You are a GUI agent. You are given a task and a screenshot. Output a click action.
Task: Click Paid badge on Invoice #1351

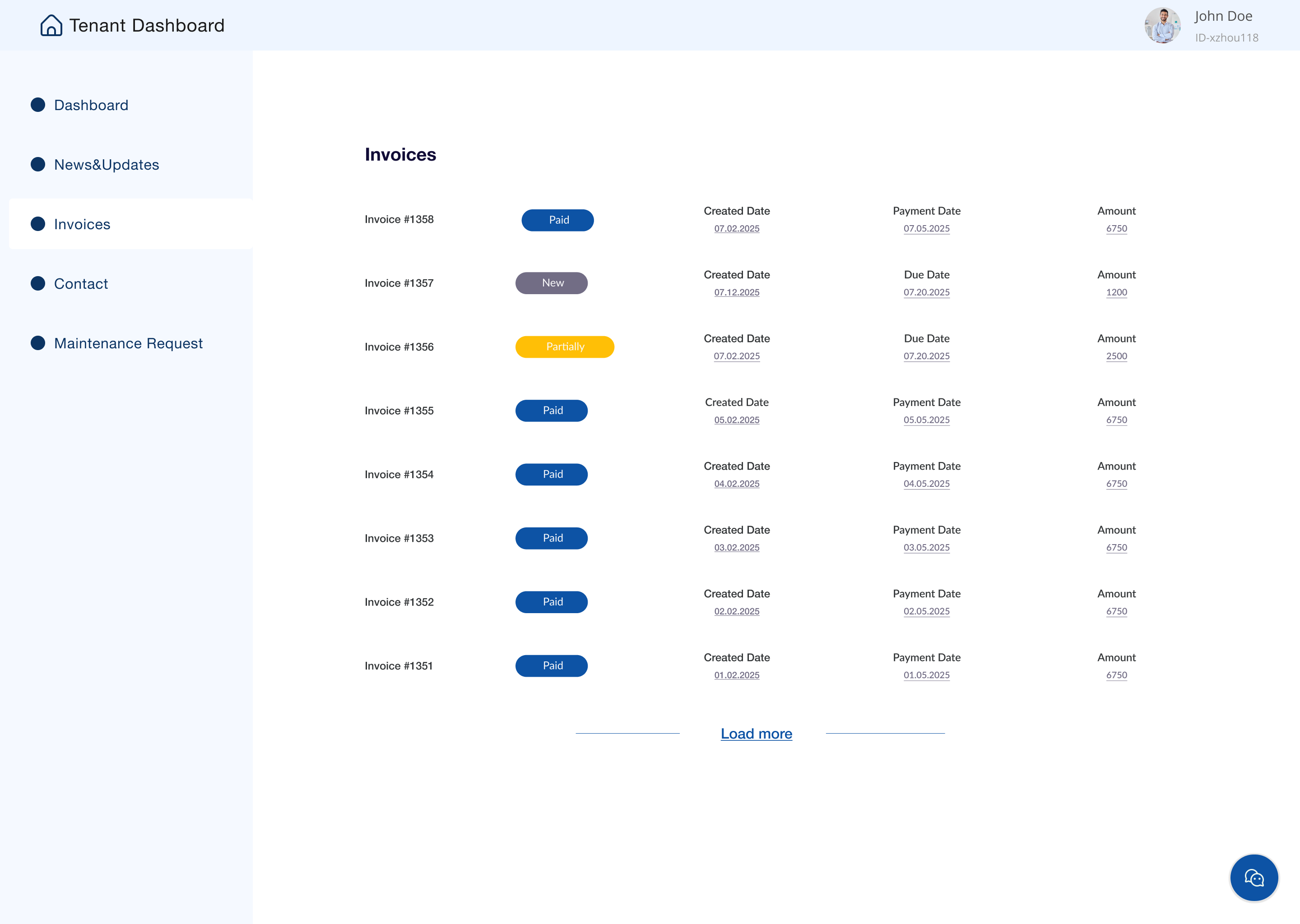pyautogui.click(x=551, y=665)
